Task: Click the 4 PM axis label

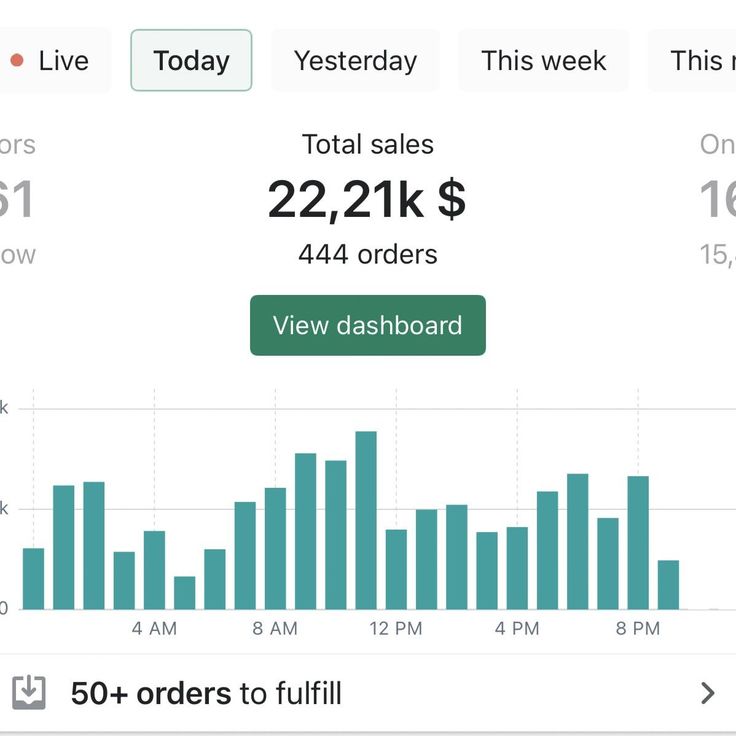Action: [x=517, y=629]
